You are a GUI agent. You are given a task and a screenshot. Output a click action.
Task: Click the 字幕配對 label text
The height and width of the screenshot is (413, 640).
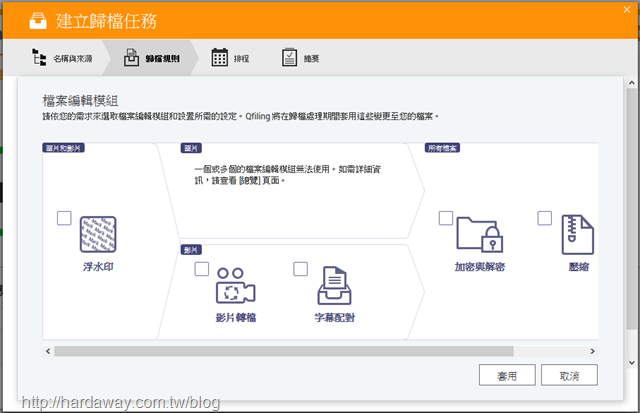point(334,318)
